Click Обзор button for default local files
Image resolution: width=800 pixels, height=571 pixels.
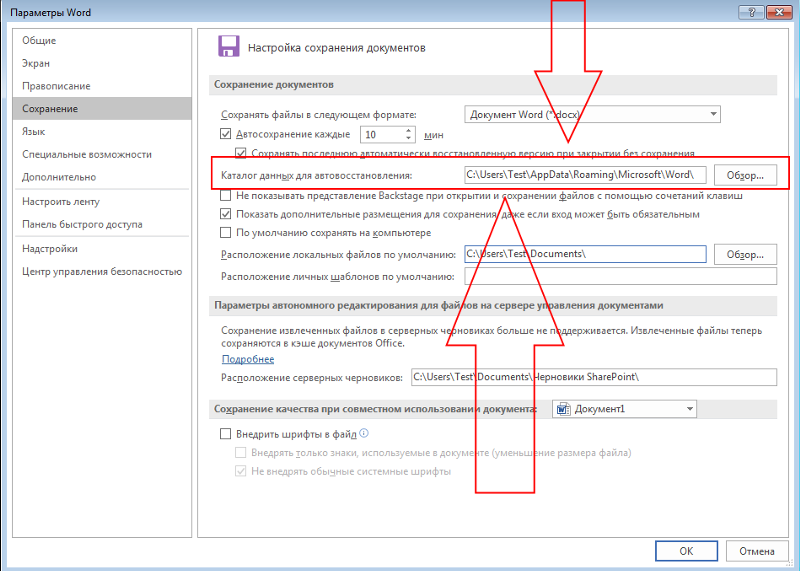click(745, 254)
